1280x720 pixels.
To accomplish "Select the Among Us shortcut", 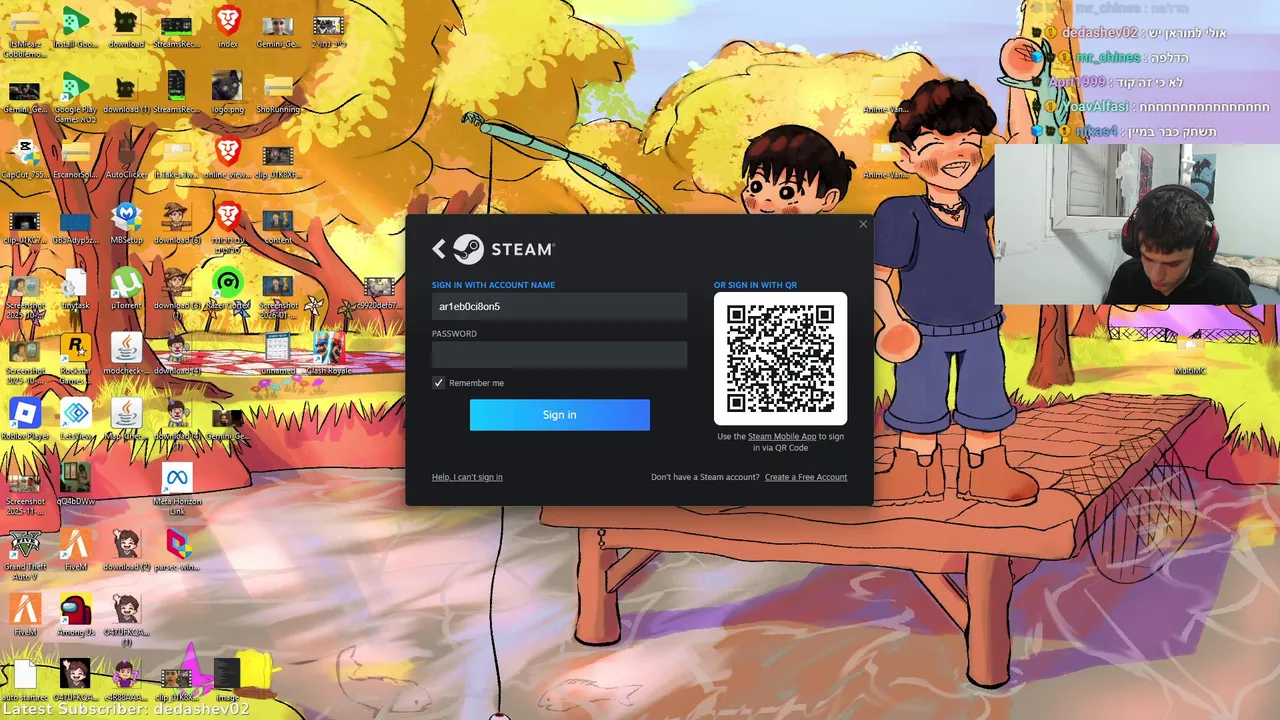I will point(75,614).
